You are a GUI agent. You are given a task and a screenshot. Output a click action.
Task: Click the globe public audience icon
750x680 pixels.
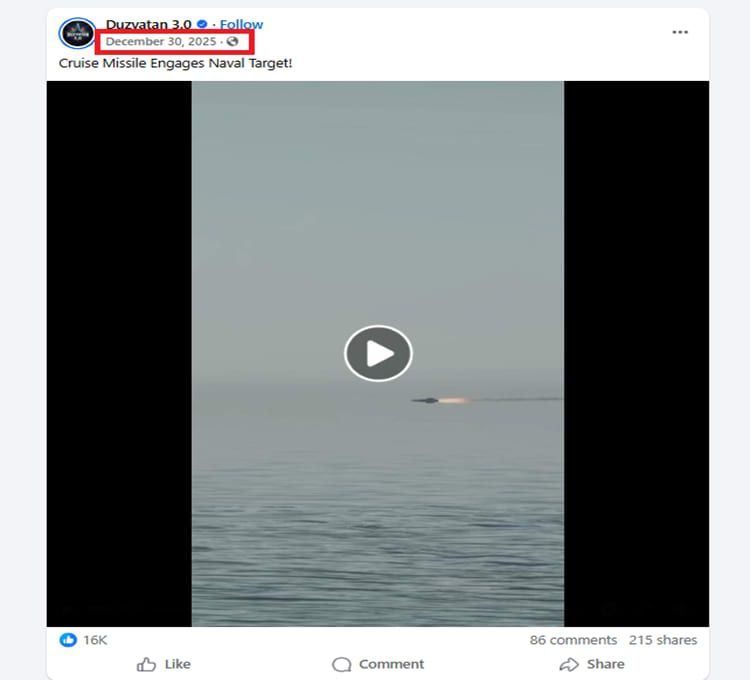[232, 42]
